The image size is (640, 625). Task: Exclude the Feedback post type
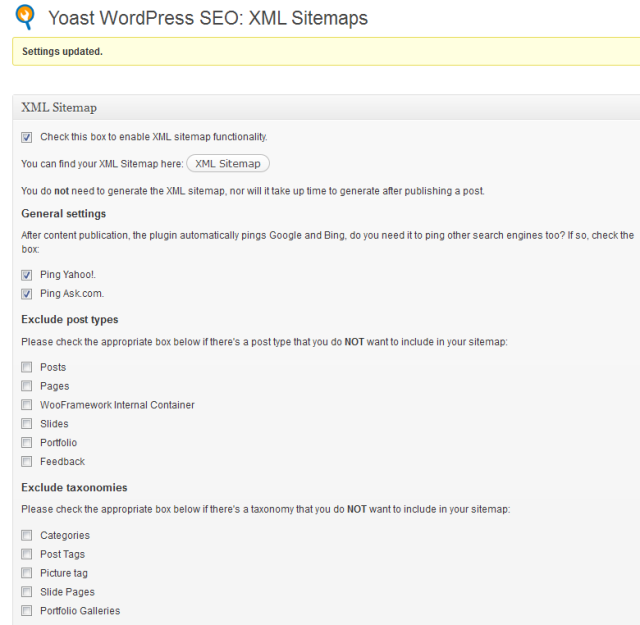27,462
